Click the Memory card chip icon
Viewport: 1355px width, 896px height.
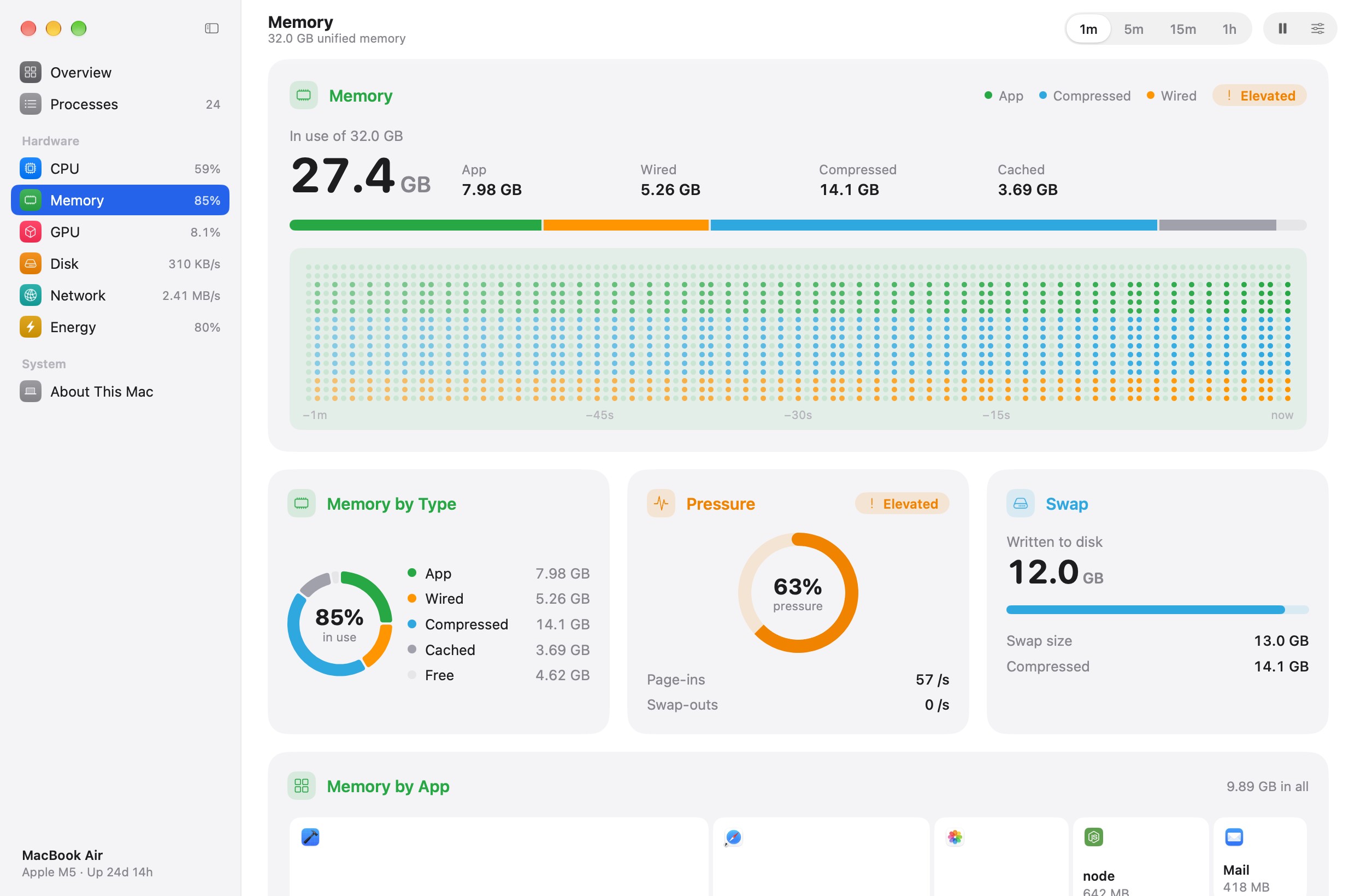(x=303, y=96)
